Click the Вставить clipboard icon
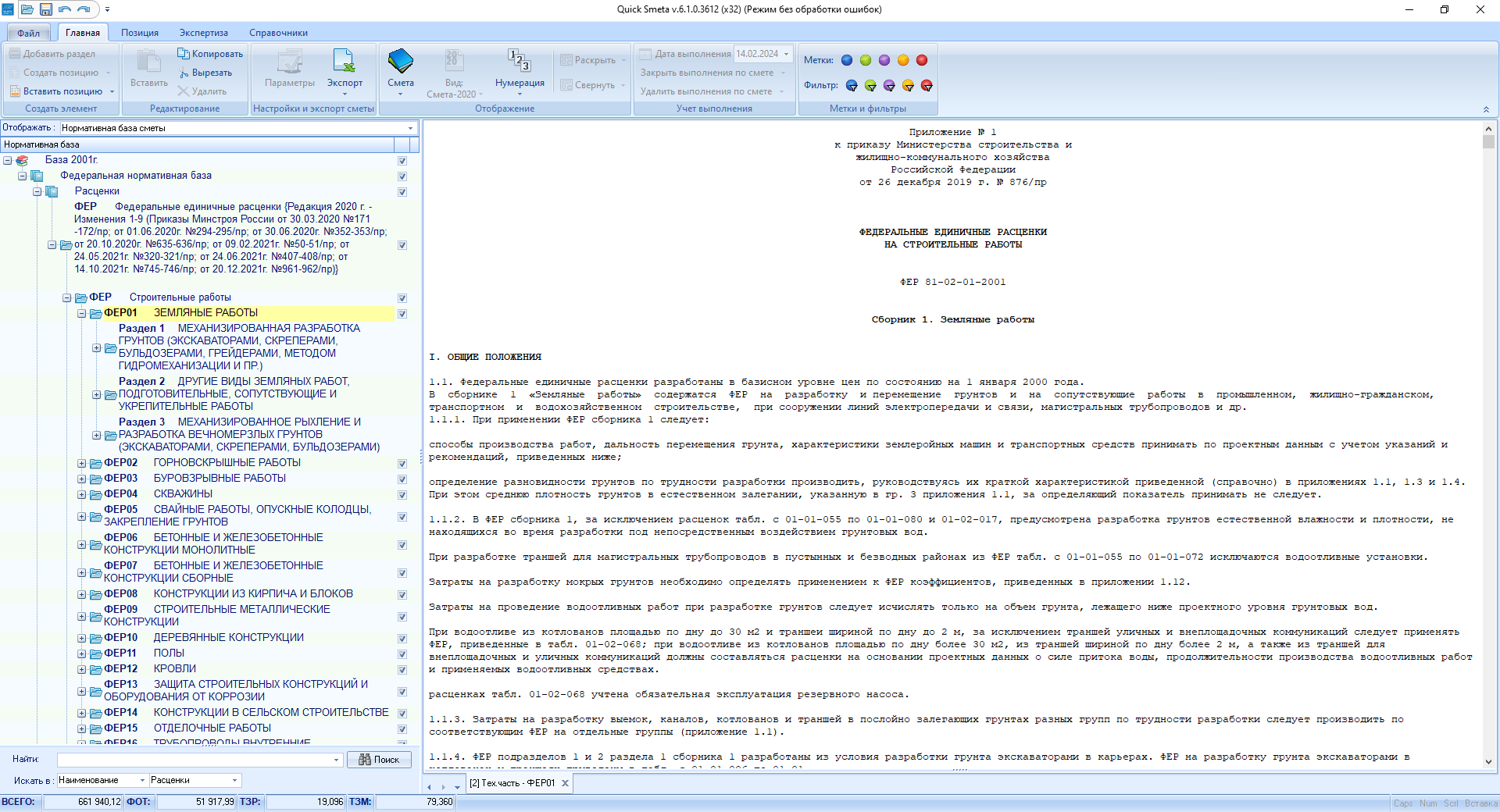The height and width of the screenshot is (812, 1500). [149, 62]
